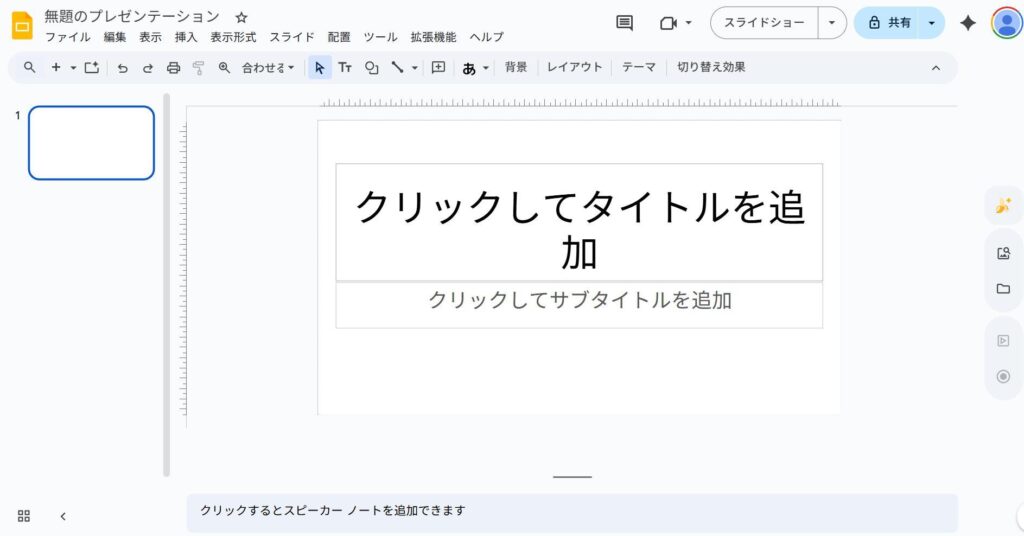The height and width of the screenshot is (536, 1024).
Task: Click the speaker notes resize handle
Action: [572, 477]
